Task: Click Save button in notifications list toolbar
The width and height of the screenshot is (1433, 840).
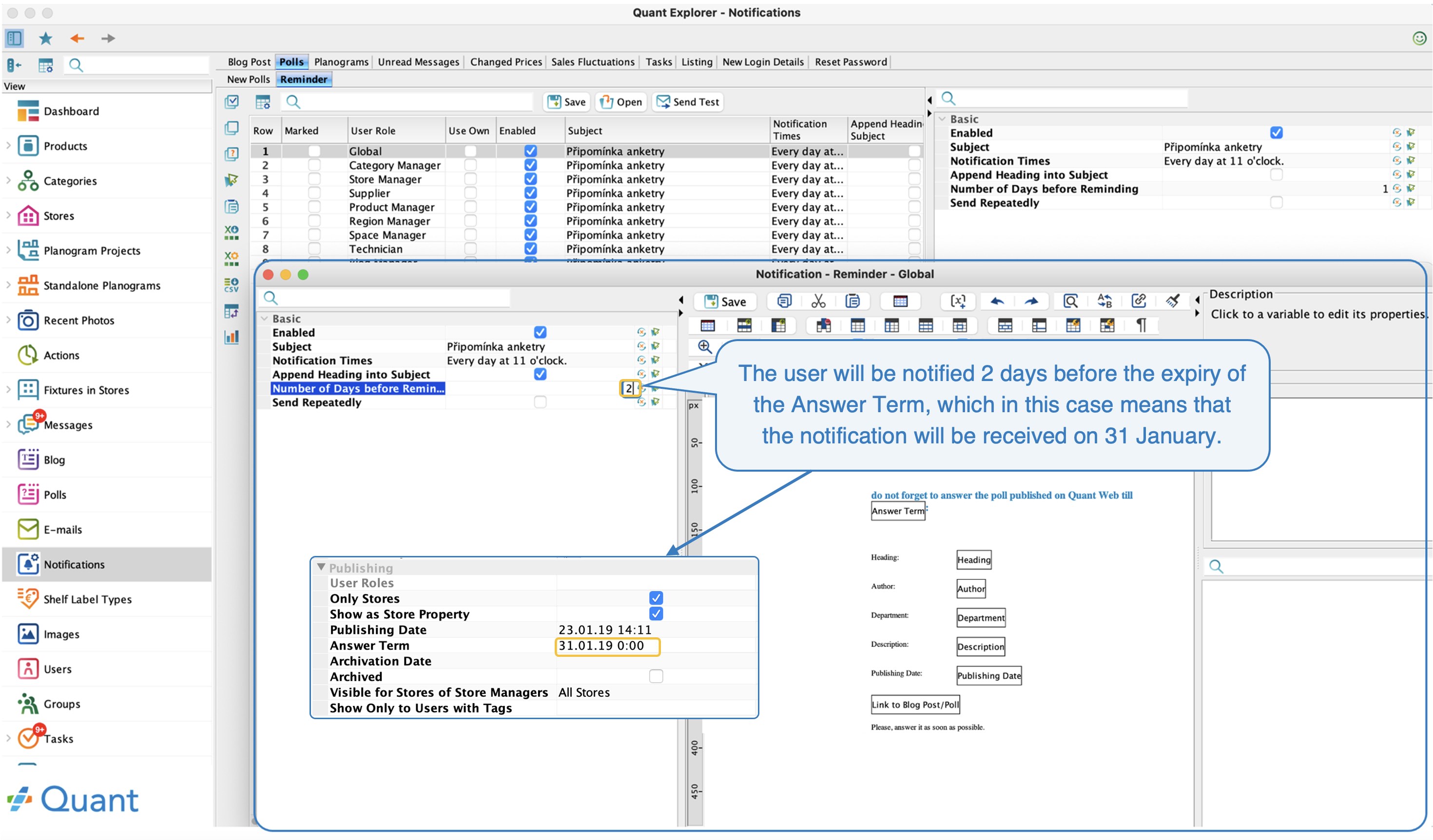Action: pos(566,102)
